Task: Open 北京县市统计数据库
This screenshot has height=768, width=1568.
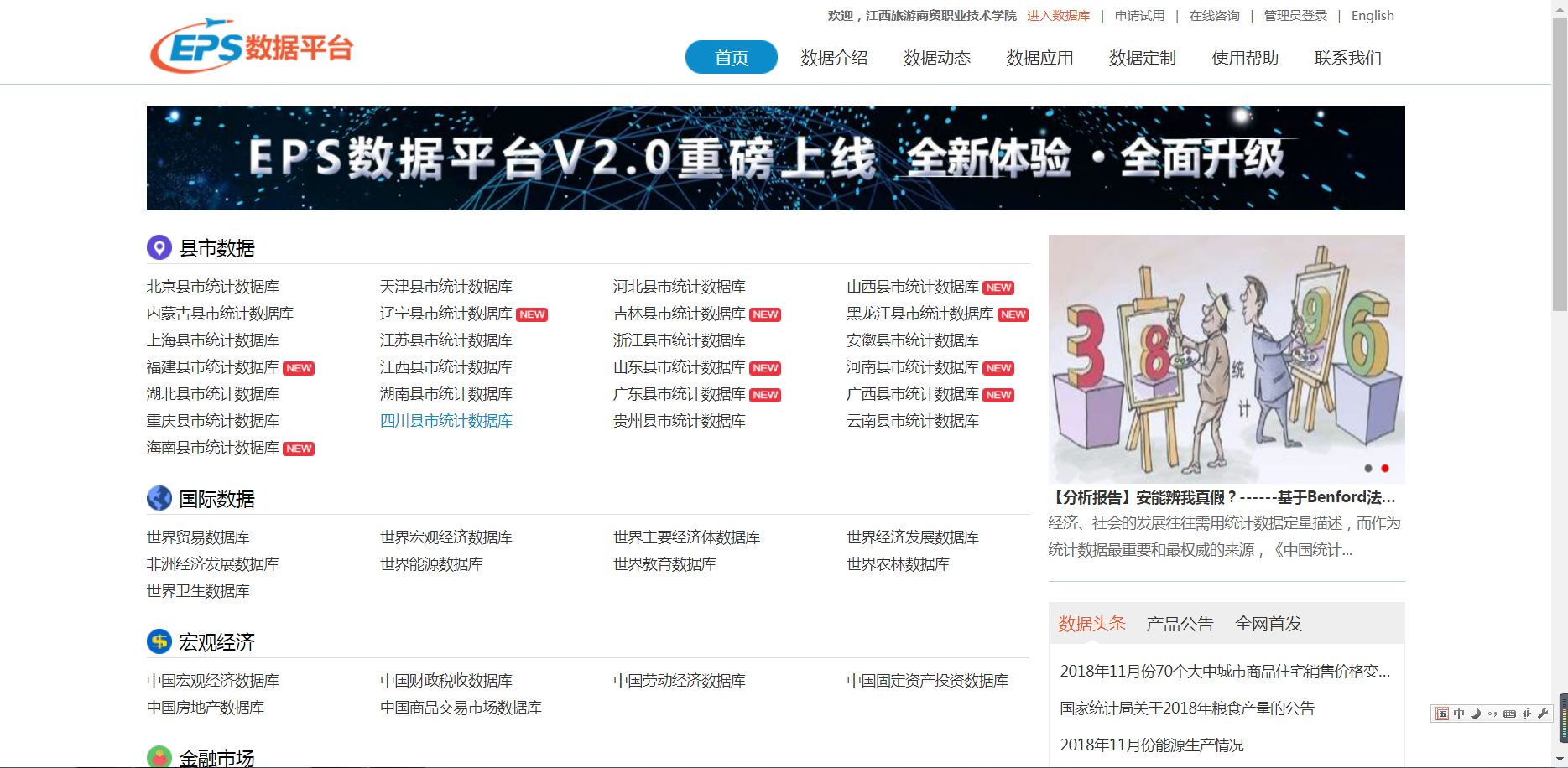Action: [213, 287]
